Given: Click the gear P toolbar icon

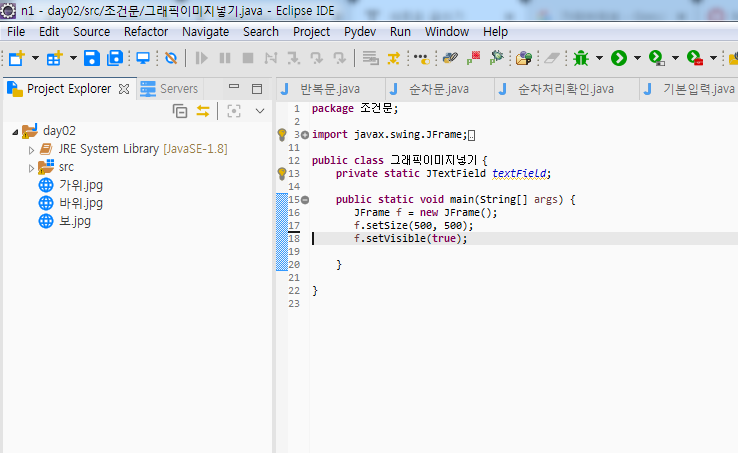Looking at the screenshot, I should click(497, 58).
